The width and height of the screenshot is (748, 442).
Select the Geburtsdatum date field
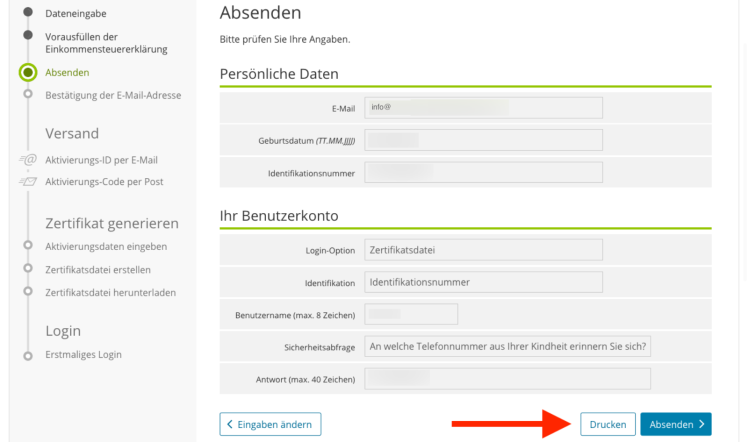click(x=484, y=140)
